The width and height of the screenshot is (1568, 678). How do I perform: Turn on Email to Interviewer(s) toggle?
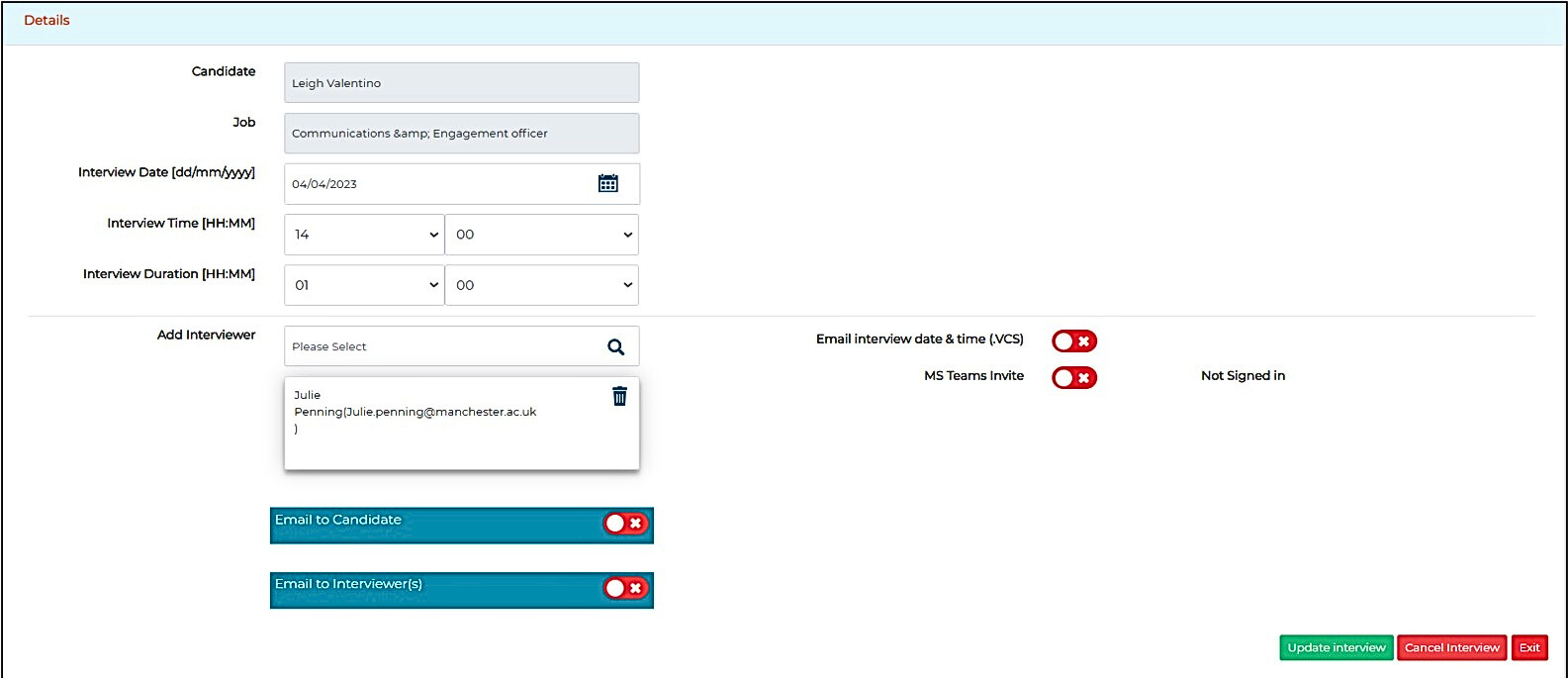(x=625, y=588)
